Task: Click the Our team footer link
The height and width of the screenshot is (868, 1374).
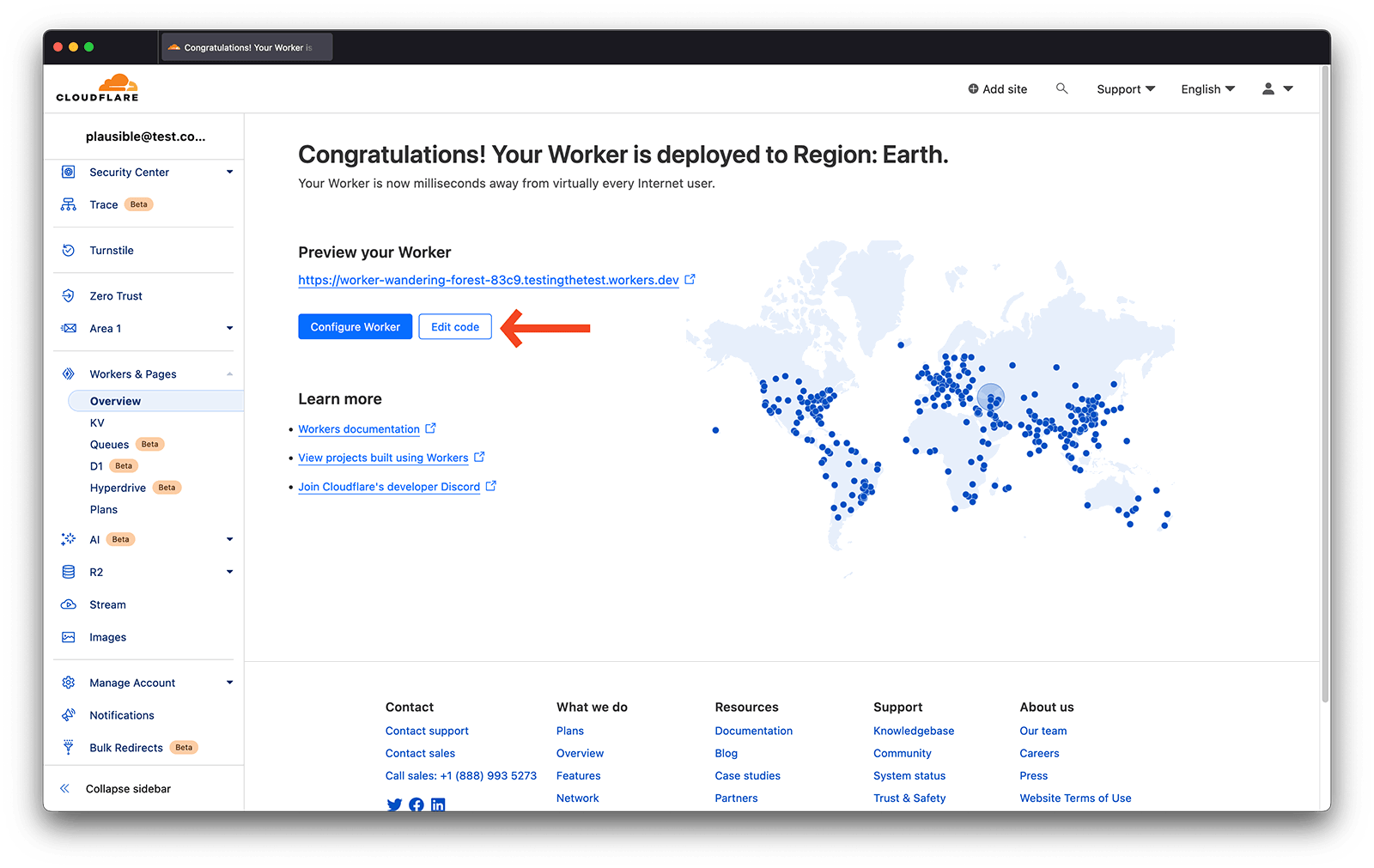Action: [x=1043, y=731]
